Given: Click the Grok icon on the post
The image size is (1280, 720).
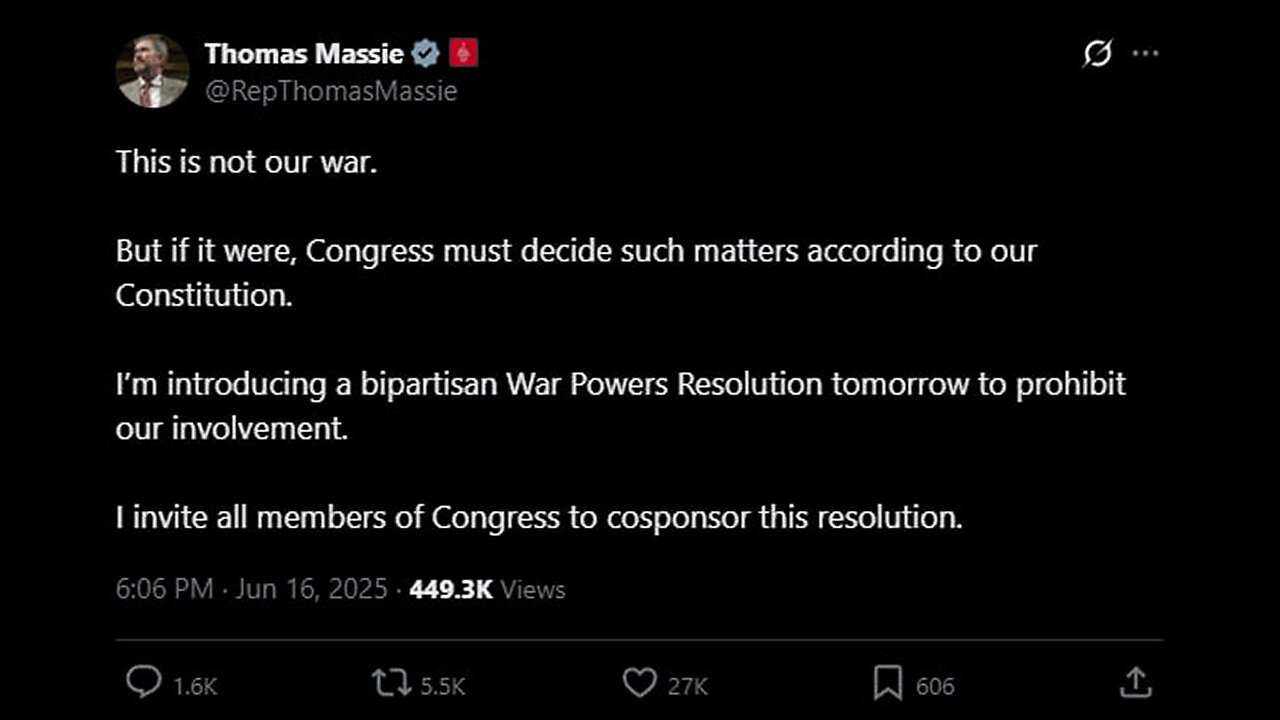Looking at the screenshot, I should [x=1097, y=55].
